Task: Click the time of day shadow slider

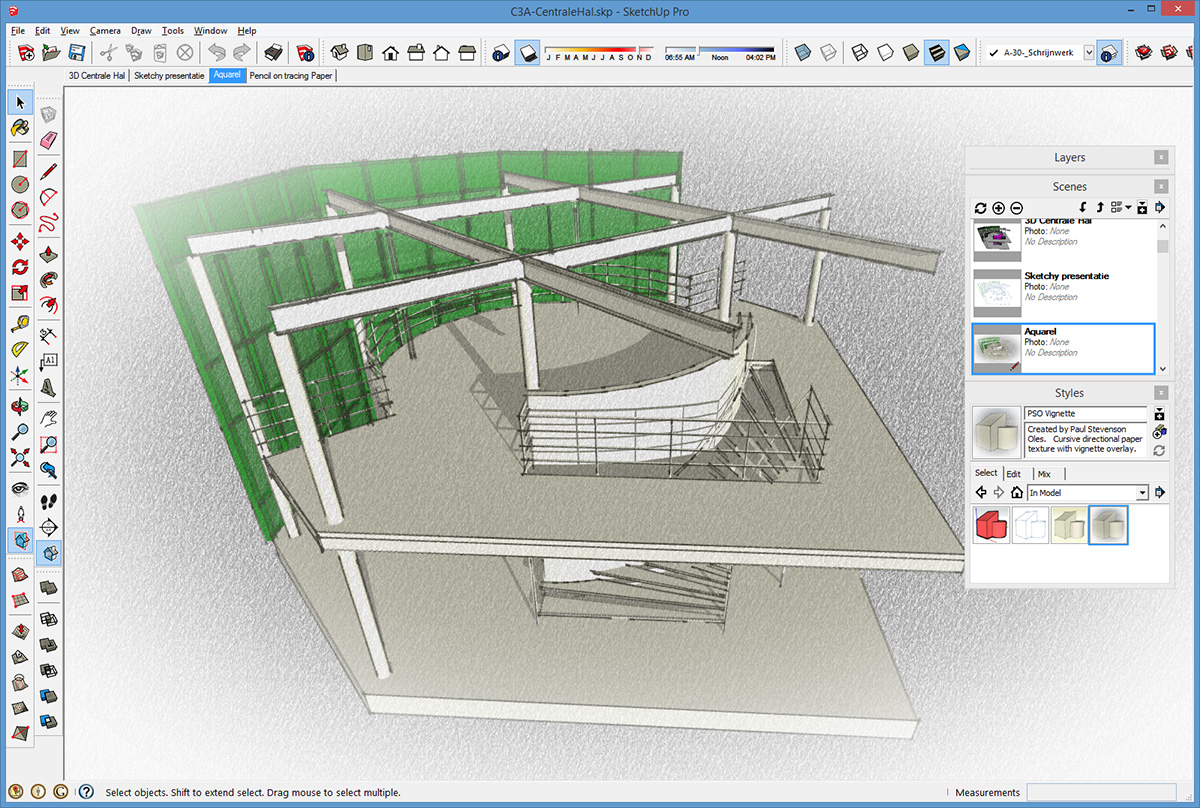Action: point(720,52)
